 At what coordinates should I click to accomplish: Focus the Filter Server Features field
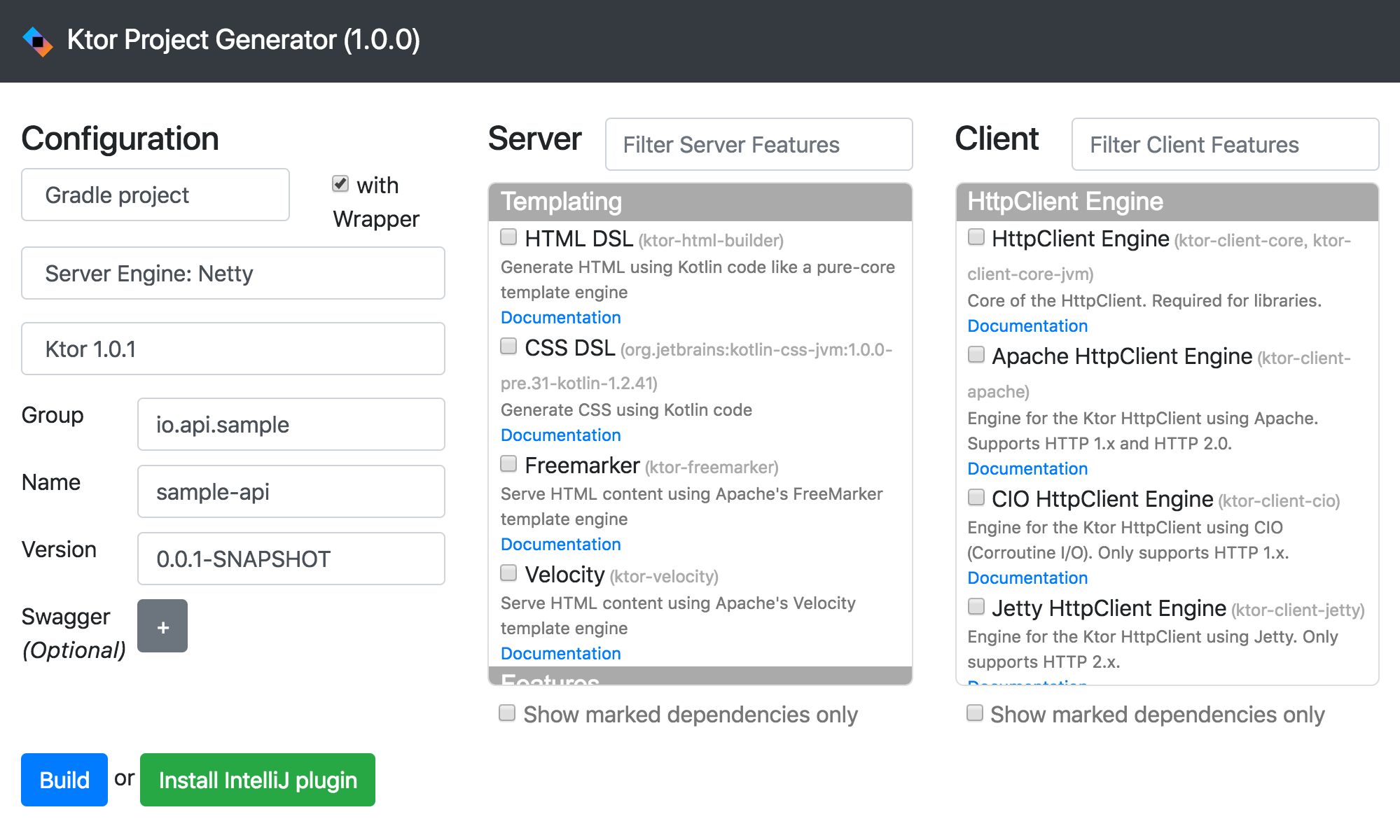pos(758,144)
